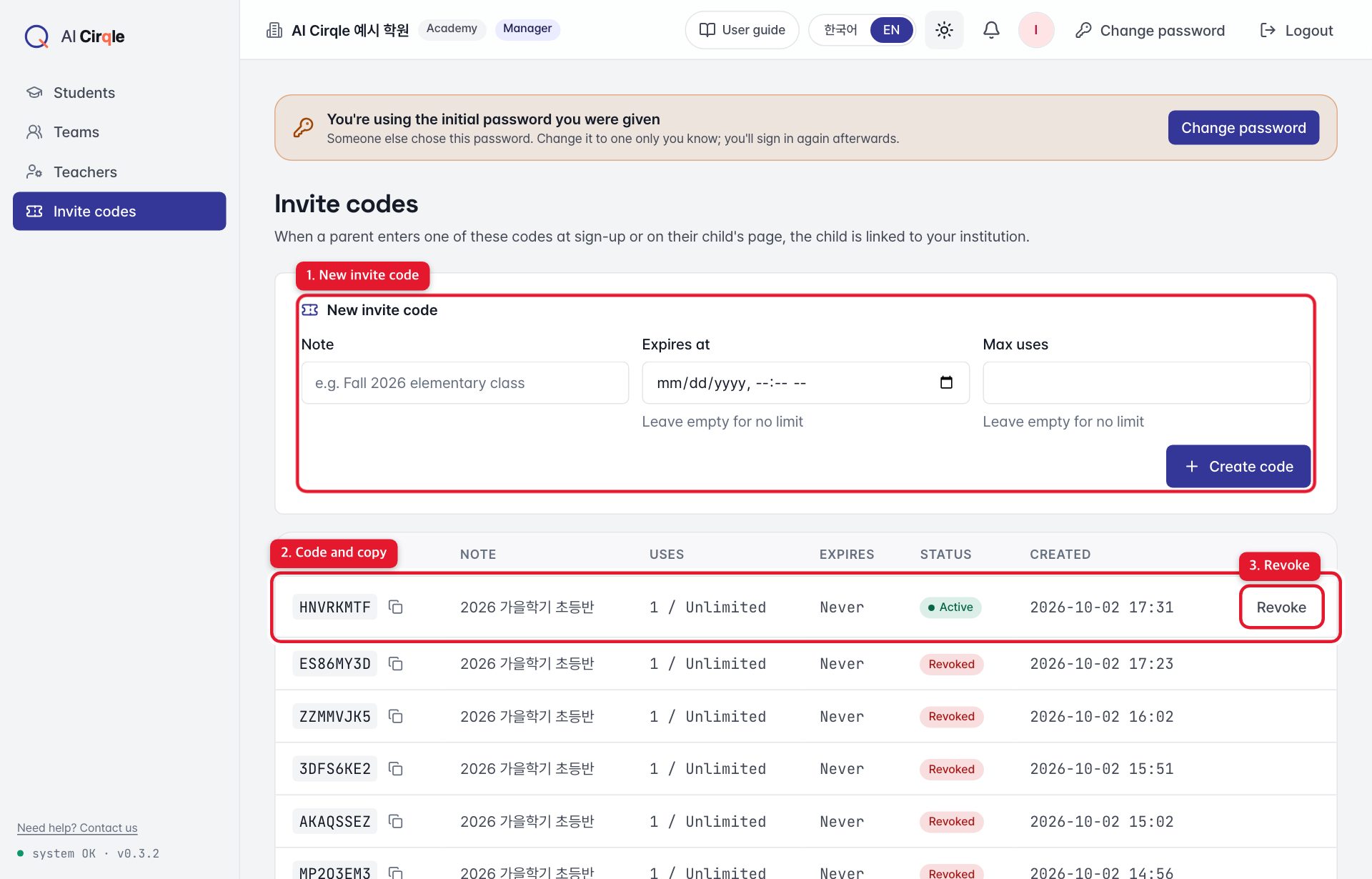Log out of the account

coord(1296,30)
